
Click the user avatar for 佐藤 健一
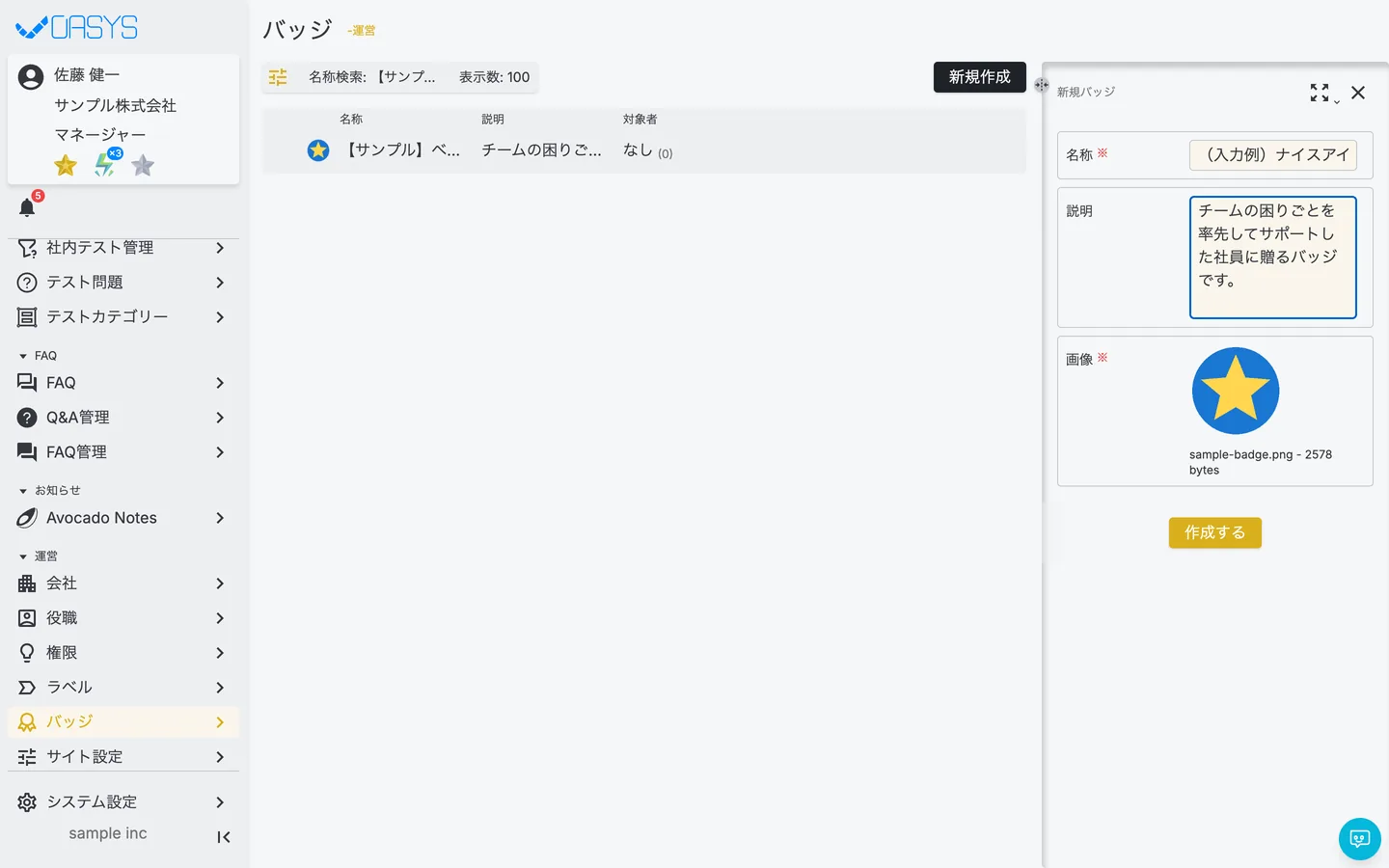[31, 77]
